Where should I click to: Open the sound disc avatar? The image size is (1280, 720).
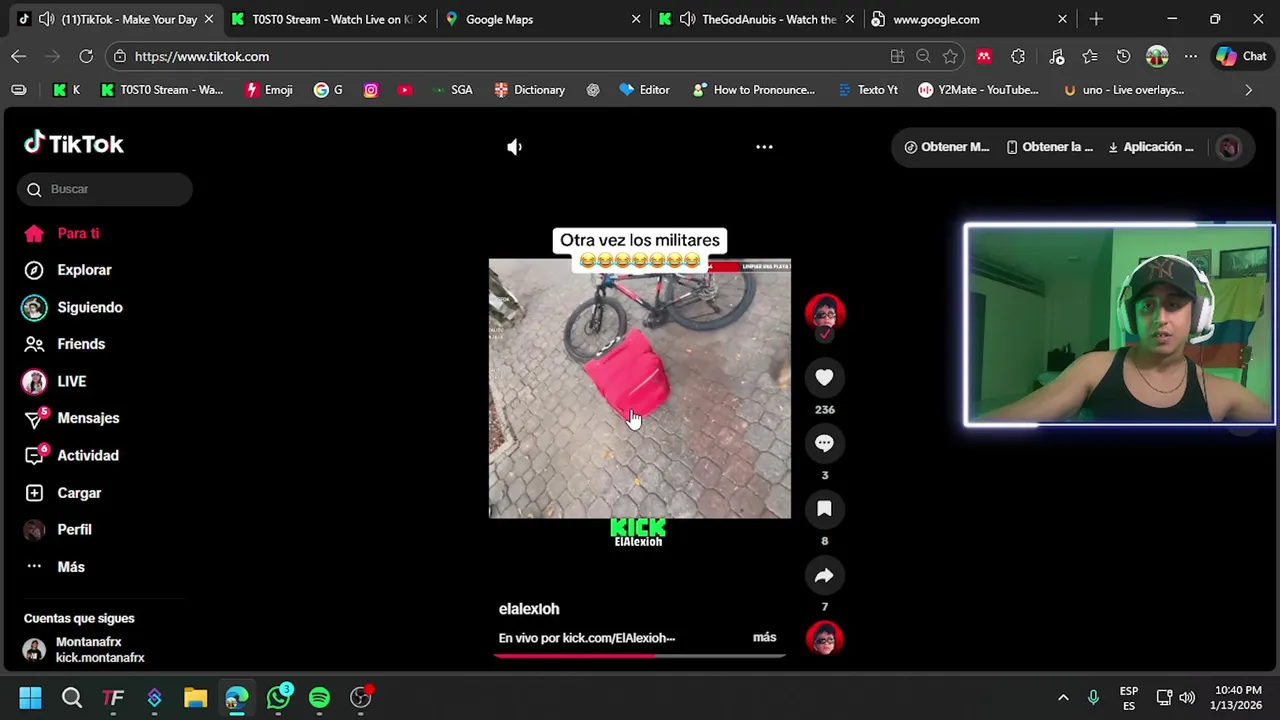tap(825, 638)
